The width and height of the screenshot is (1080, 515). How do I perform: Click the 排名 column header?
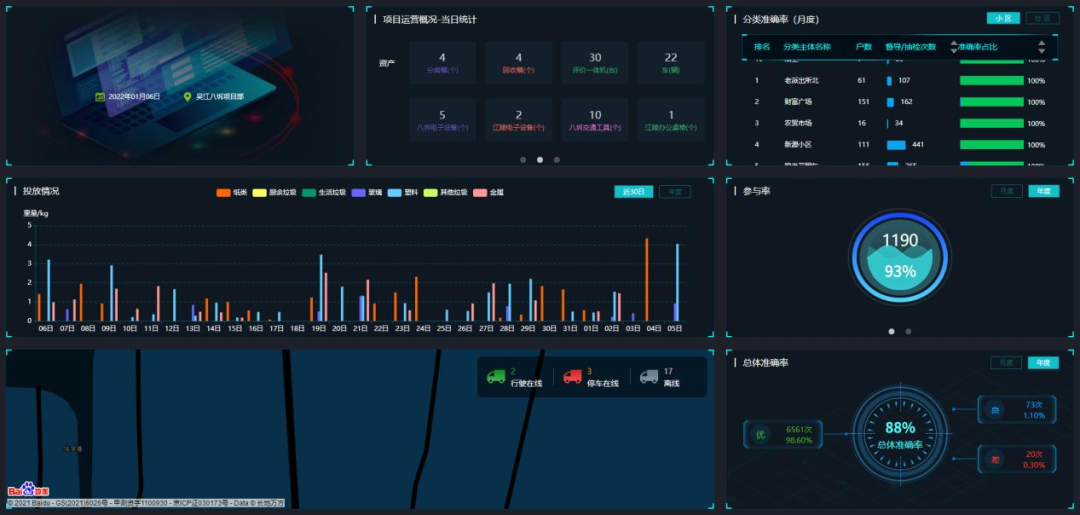[761, 47]
